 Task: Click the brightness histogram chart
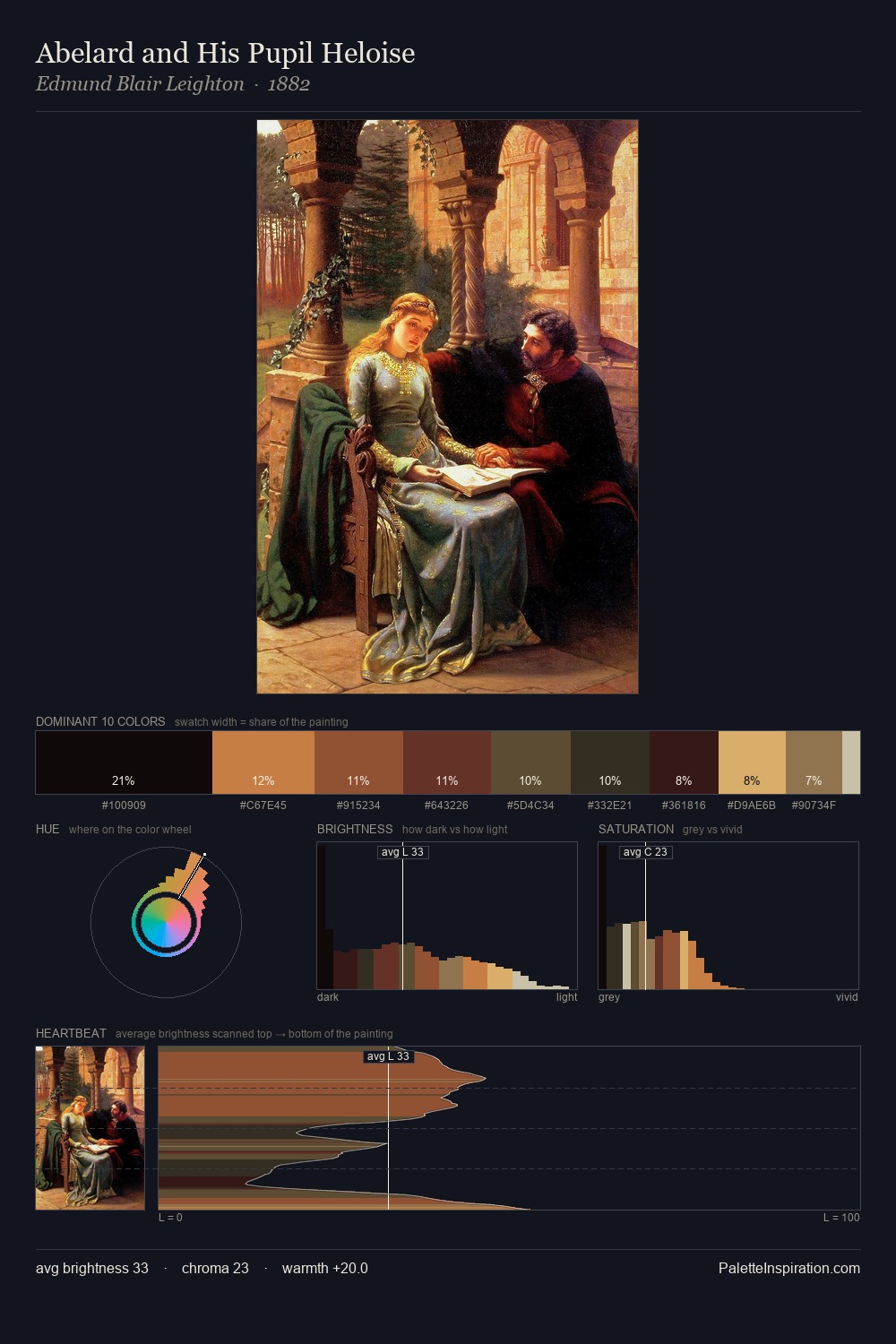(x=447, y=916)
